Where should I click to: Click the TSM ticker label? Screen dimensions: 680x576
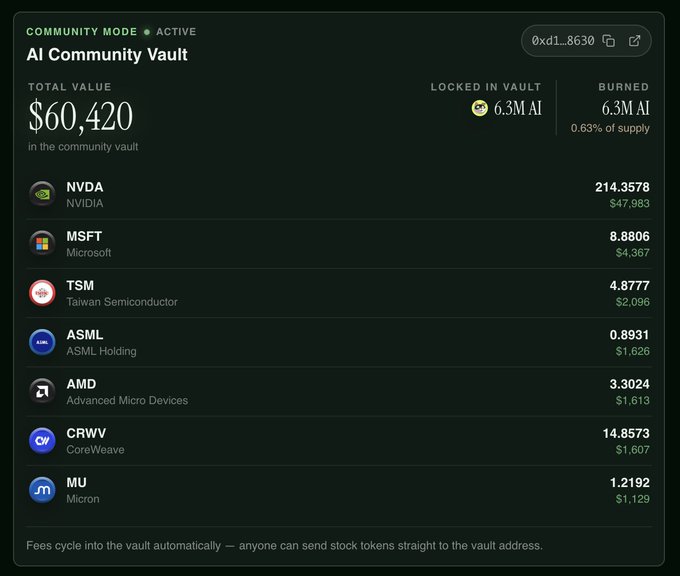point(80,285)
